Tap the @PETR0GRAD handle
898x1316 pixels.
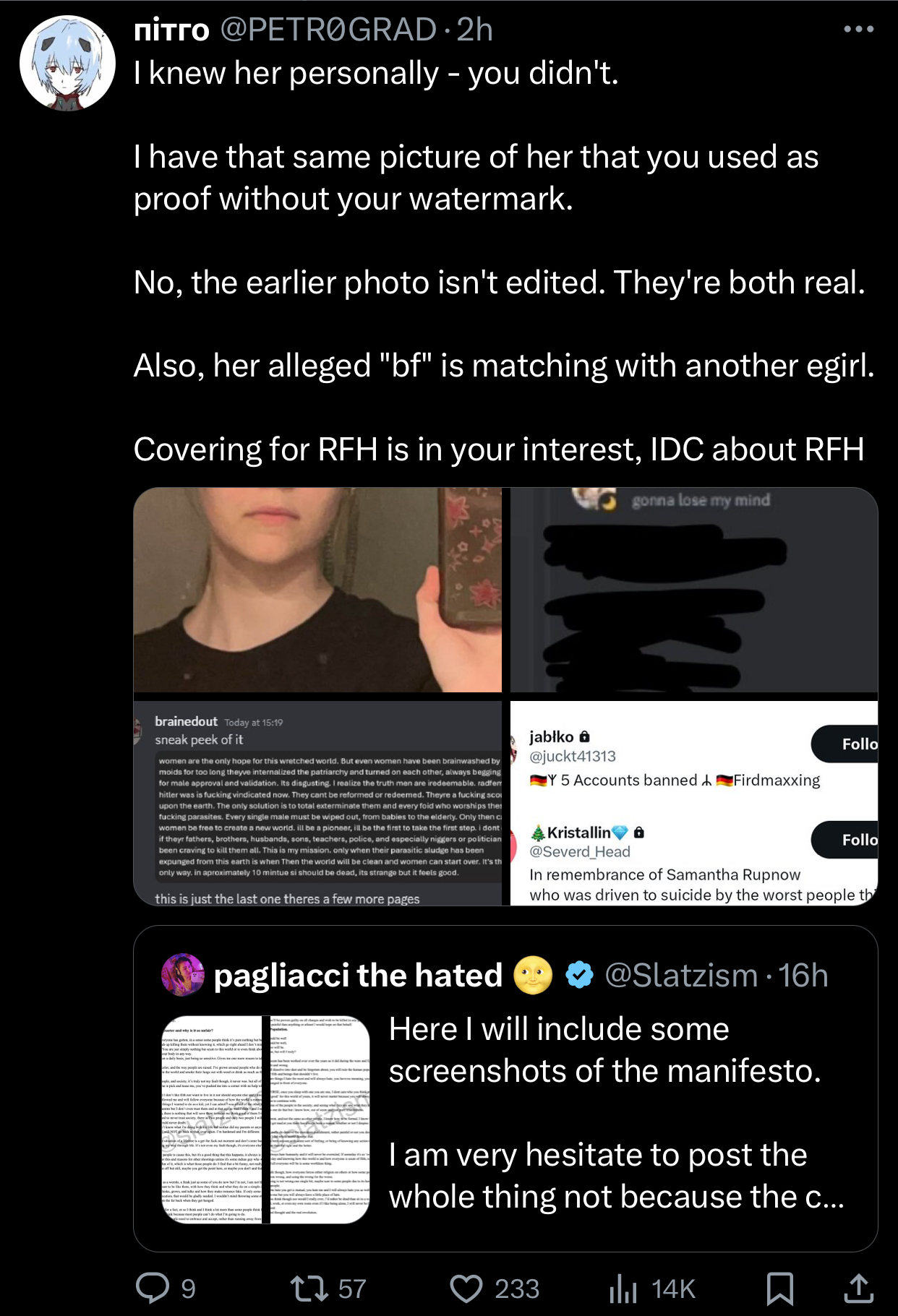[328, 30]
